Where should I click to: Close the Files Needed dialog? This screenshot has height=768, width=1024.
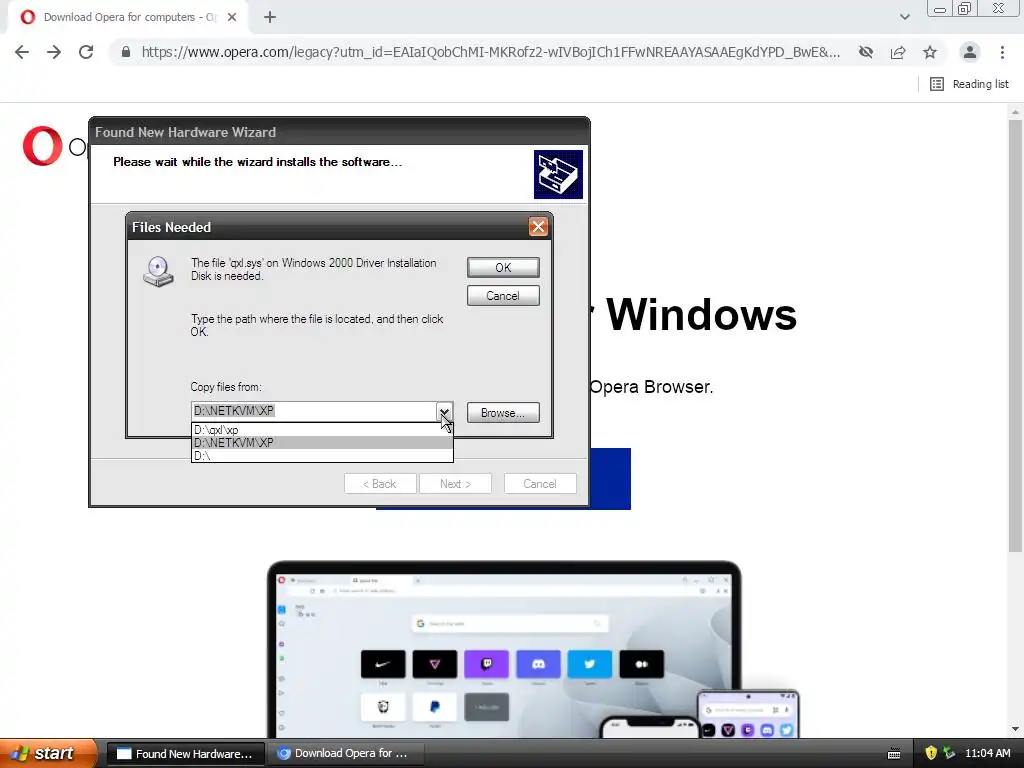tap(538, 227)
